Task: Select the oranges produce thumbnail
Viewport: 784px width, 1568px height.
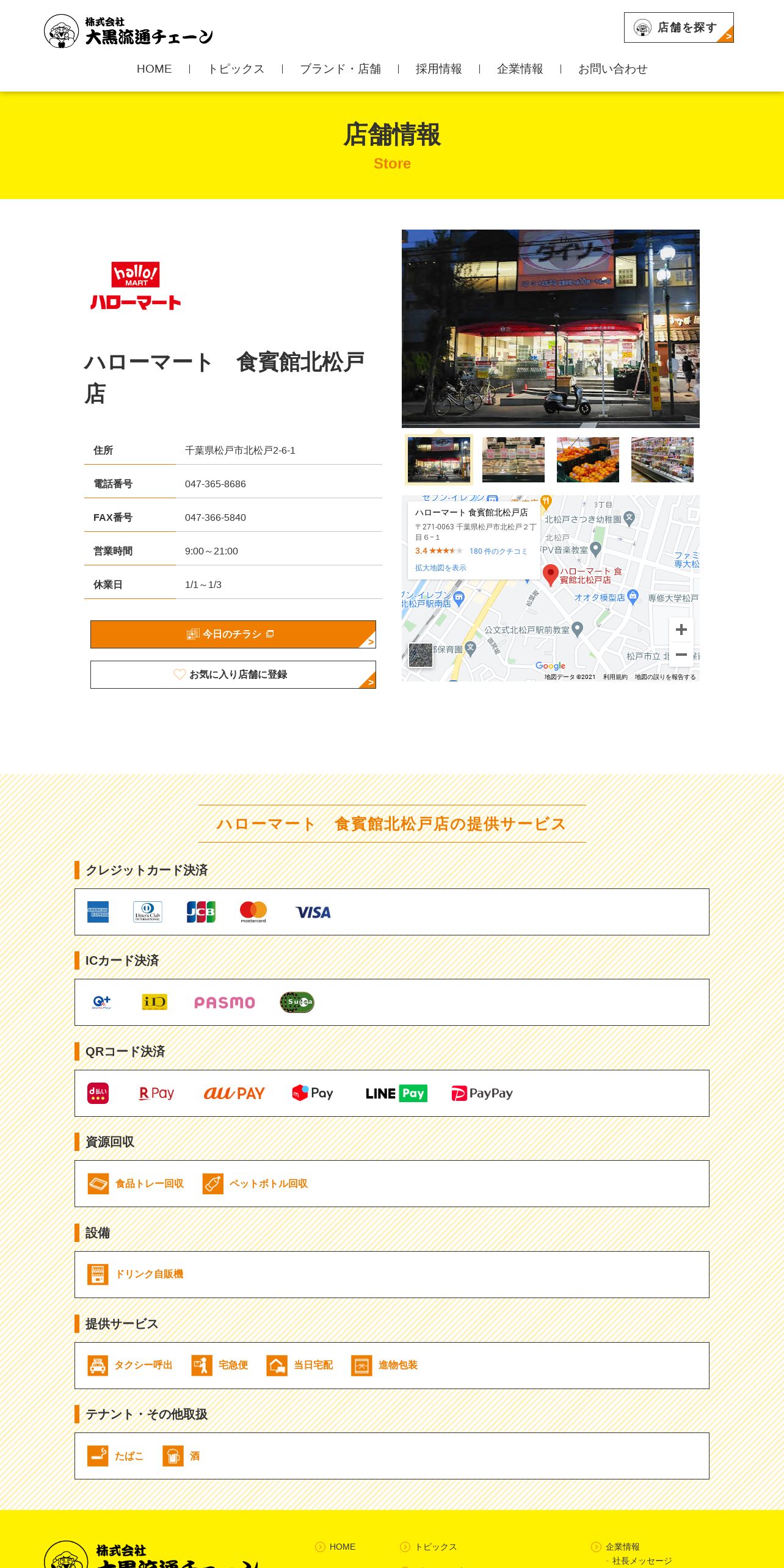Action: coord(588,460)
